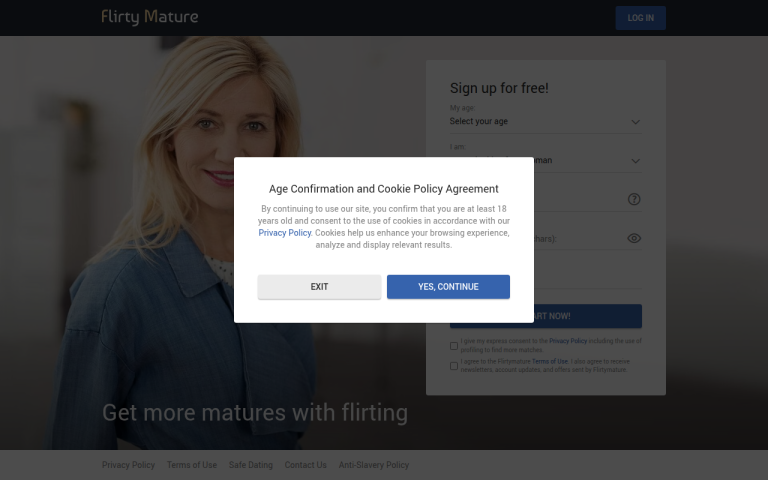
Task: Open Privacy Policy link in dialog
Action: [285, 233]
